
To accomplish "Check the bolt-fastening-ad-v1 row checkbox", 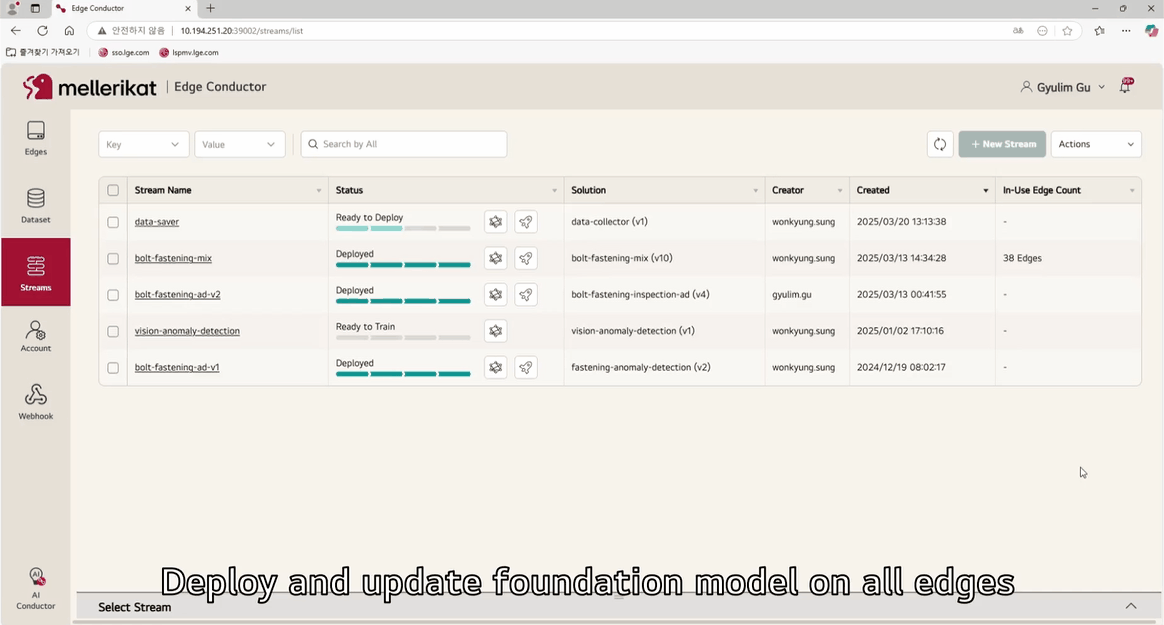I will click(x=113, y=367).
